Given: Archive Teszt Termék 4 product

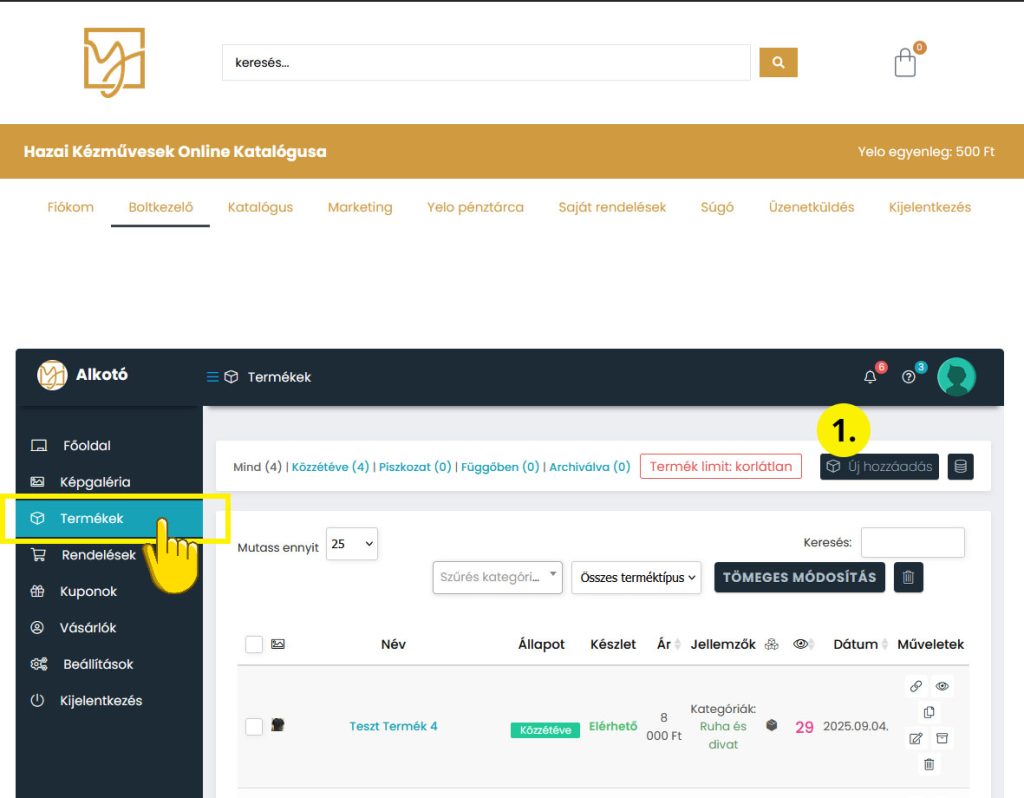Looking at the screenshot, I should (944, 738).
